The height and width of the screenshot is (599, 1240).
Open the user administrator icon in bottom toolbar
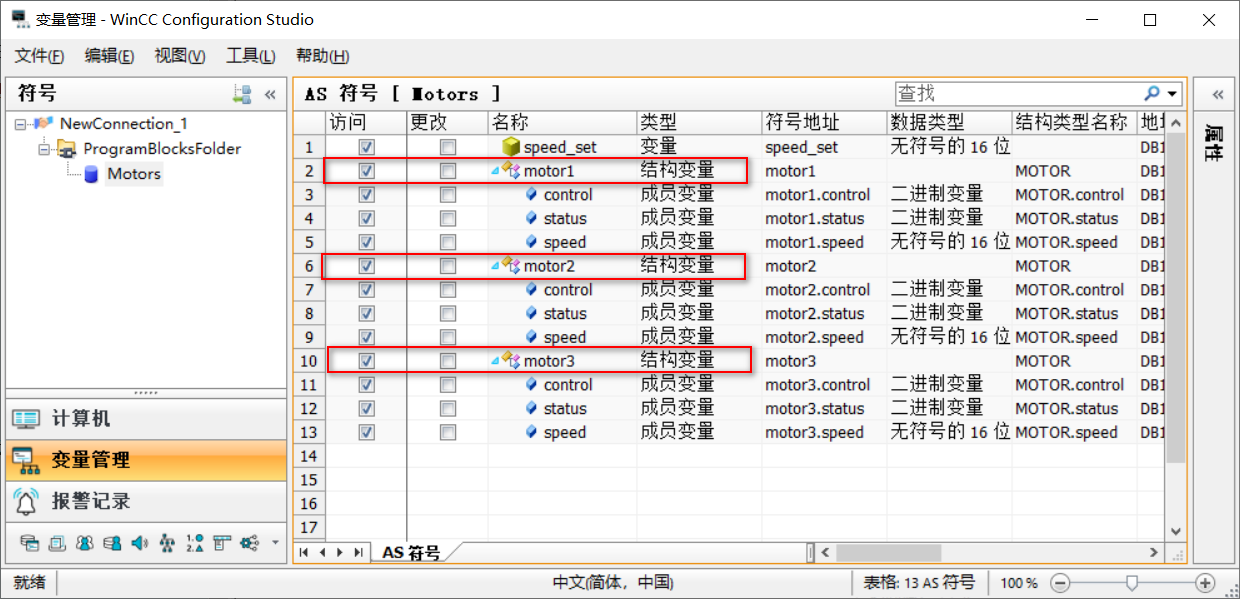coord(86,543)
